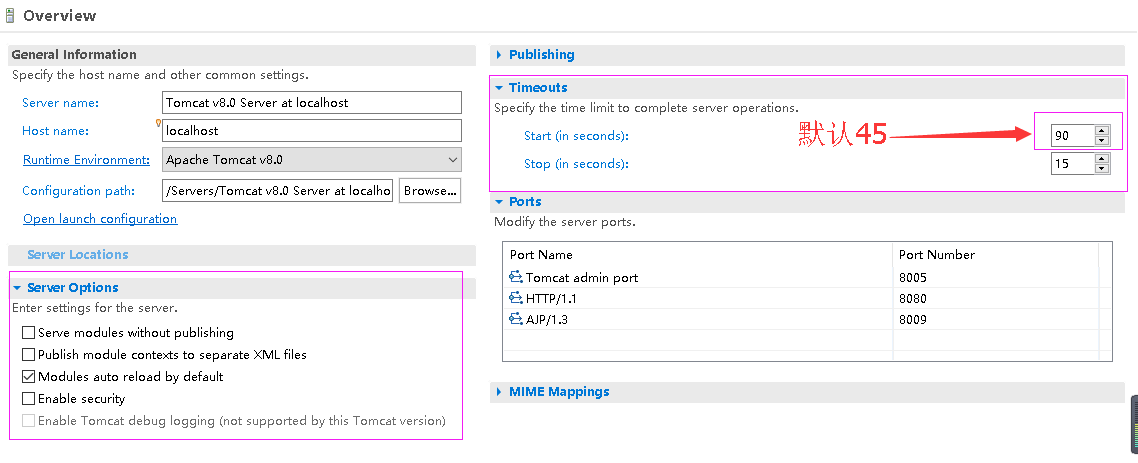Increase the Stop timeout with up arrow

point(1102,159)
